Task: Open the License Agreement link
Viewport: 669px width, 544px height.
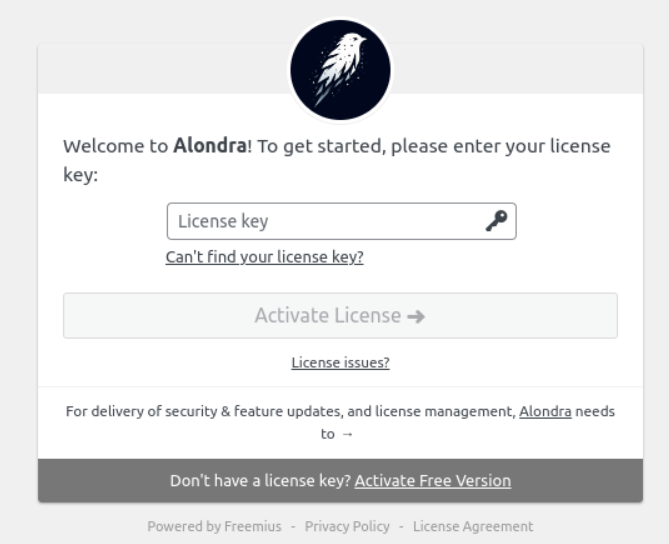Action: (x=473, y=527)
